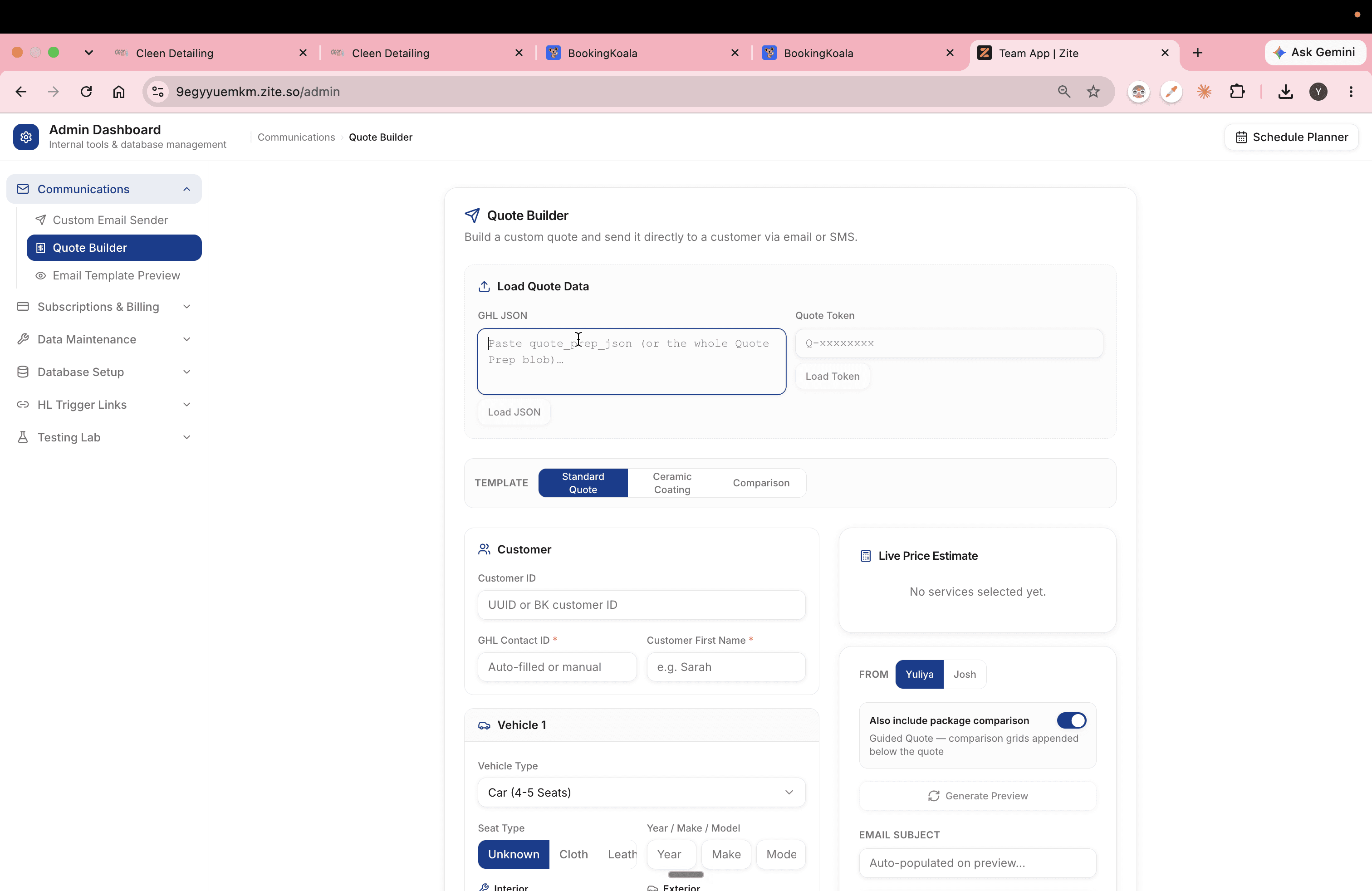This screenshot has height=891, width=1372.
Task: Click the Ask Gemini button
Action: pyautogui.click(x=1315, y=53)
